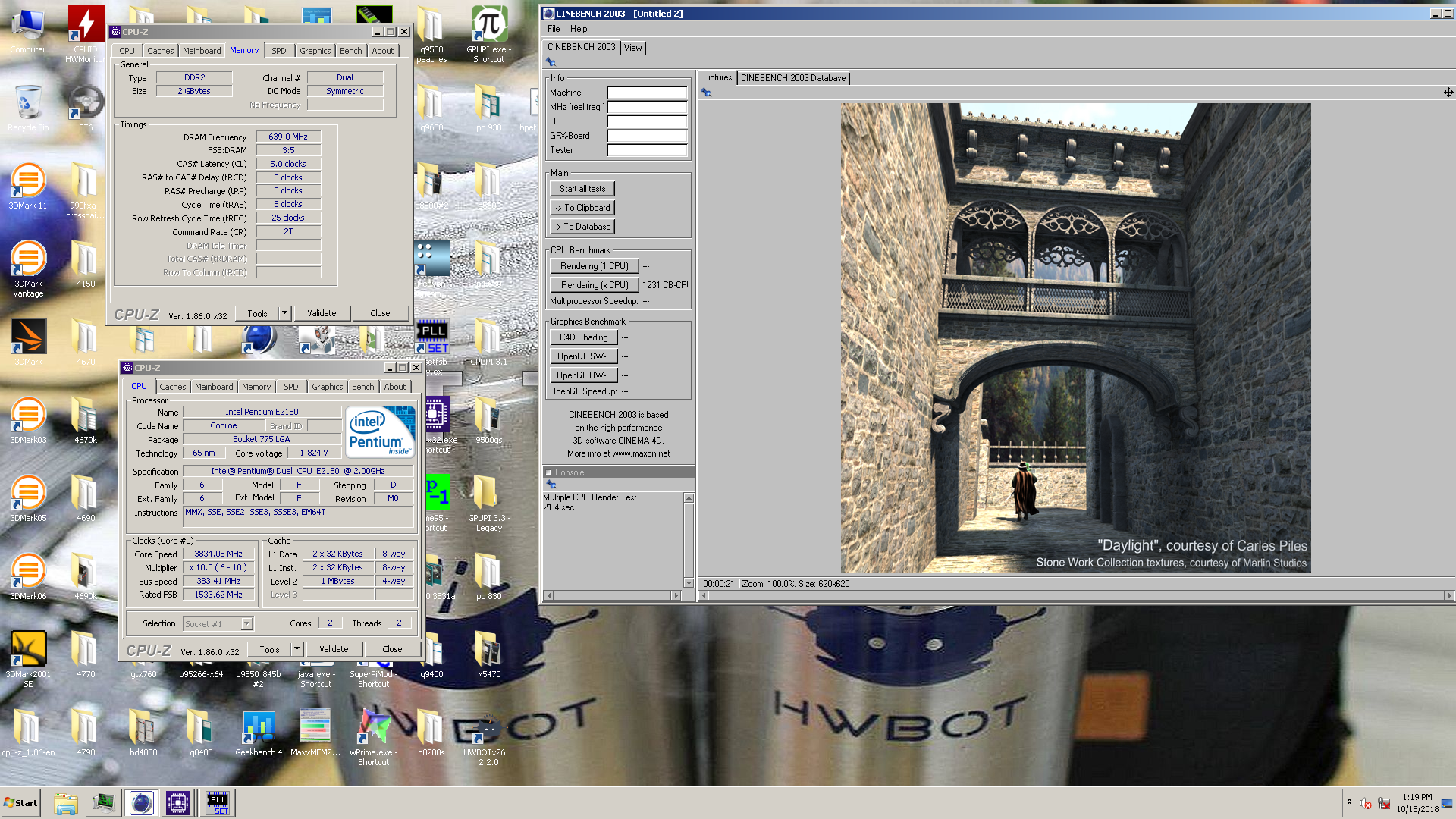The image size is (1456, 819).
Task: Open the q9550 peaches folder
Action: (x=431, y=34)
